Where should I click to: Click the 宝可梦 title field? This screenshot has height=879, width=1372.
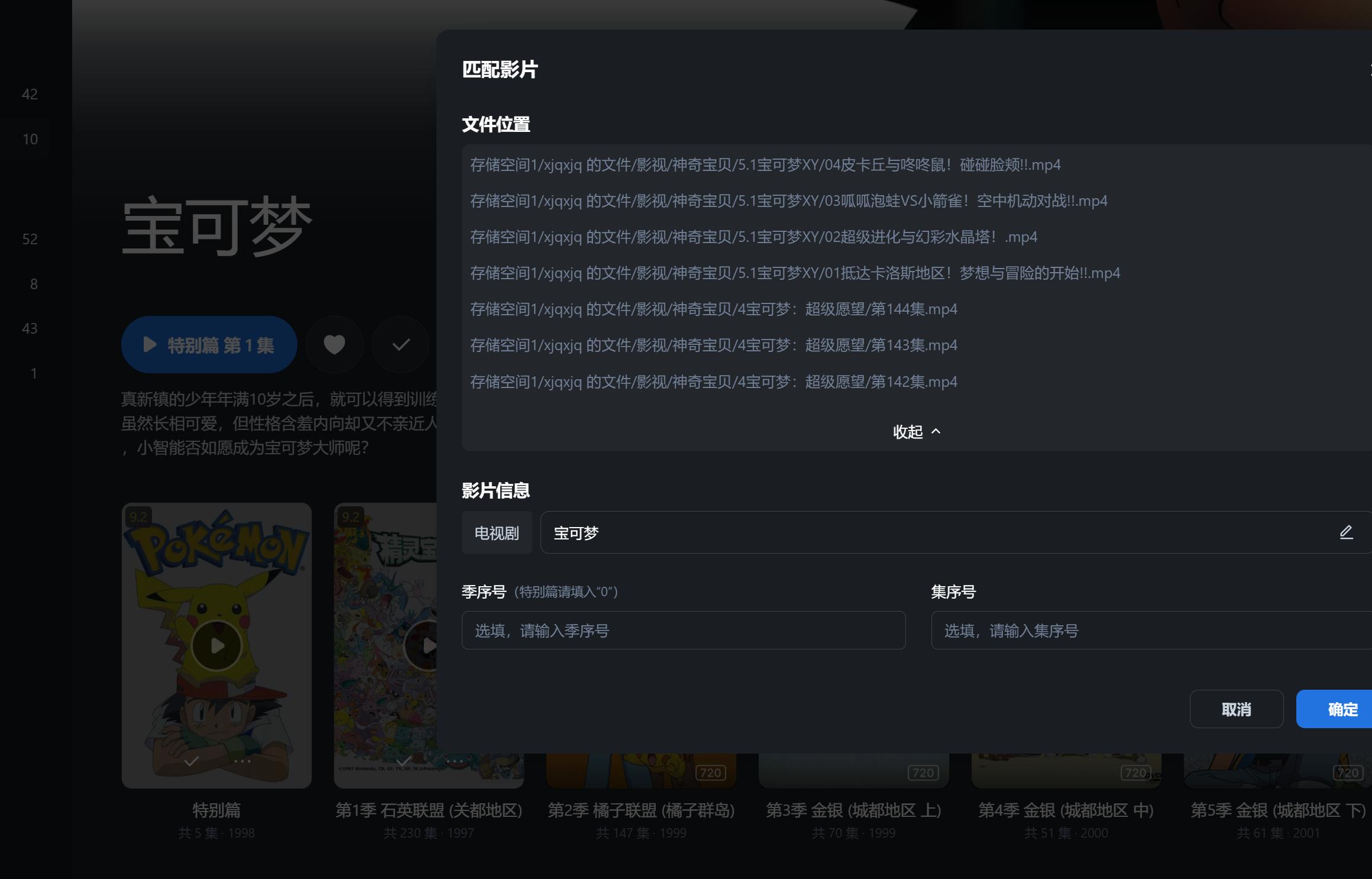[956, 533]
